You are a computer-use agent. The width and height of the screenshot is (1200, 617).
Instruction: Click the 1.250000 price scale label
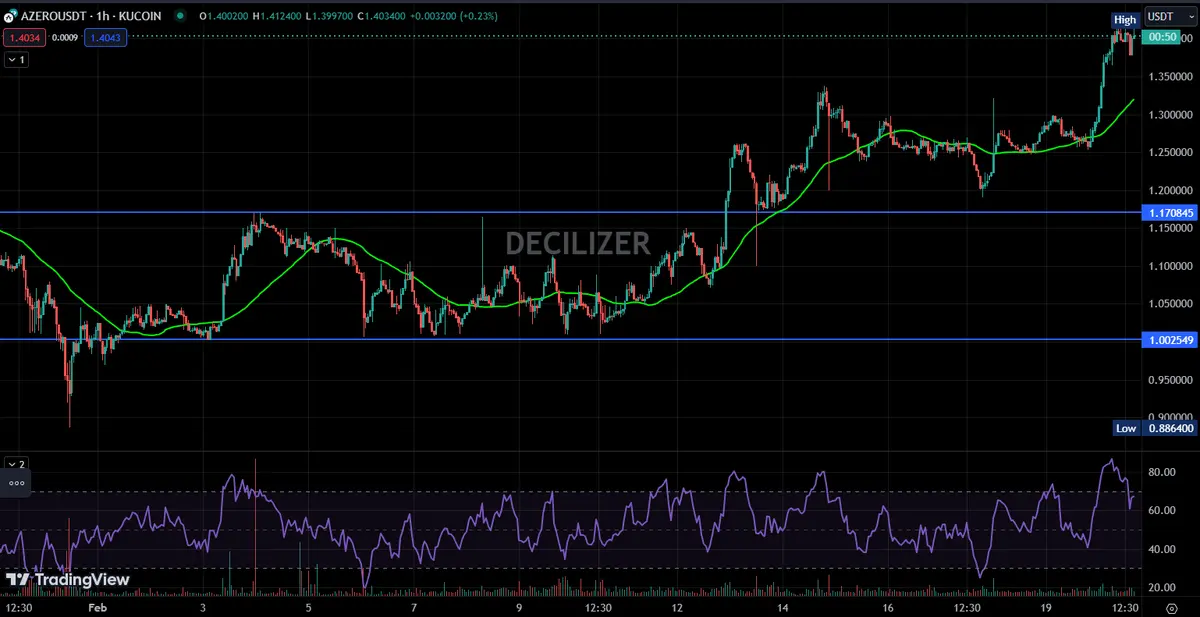pos(1170,152)
